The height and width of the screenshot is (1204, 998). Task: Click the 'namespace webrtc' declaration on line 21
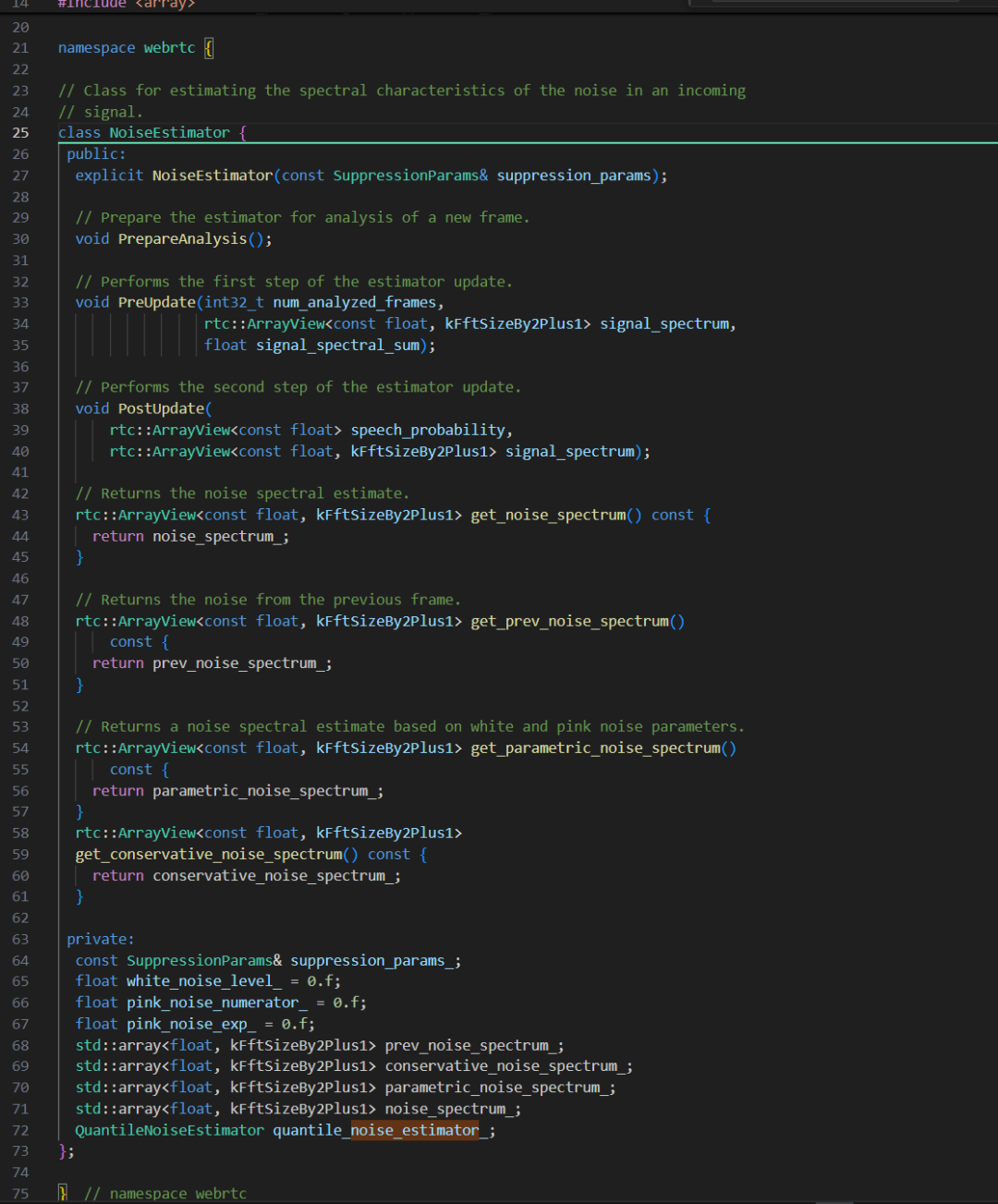(127, 48)
